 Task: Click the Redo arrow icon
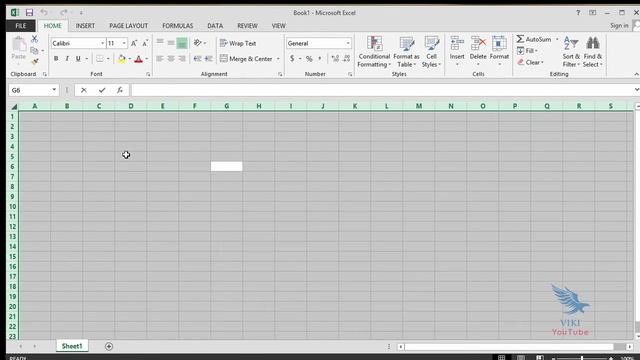pos(63,13)
